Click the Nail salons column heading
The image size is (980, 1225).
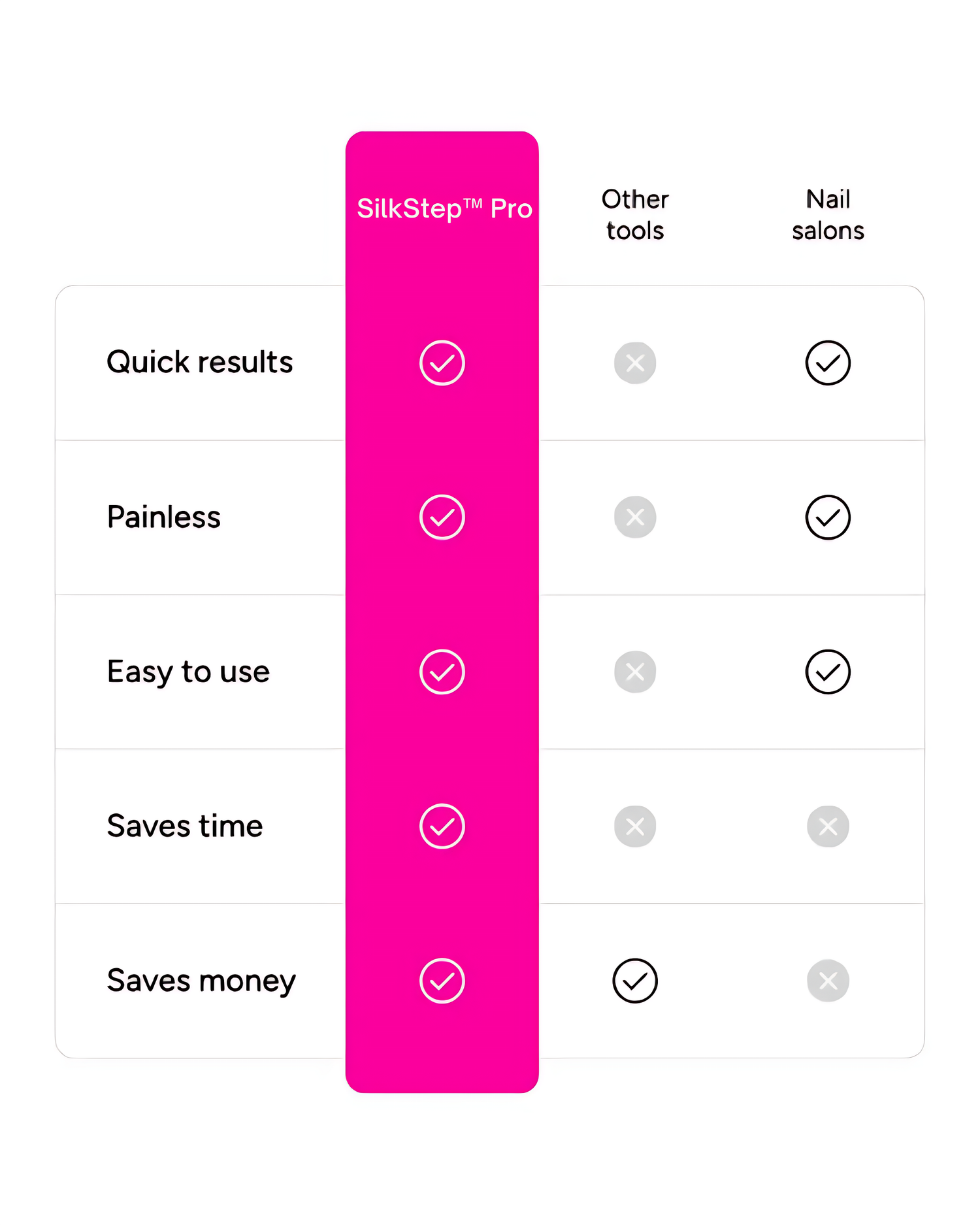pyautogui.click(x=828, y=215)
